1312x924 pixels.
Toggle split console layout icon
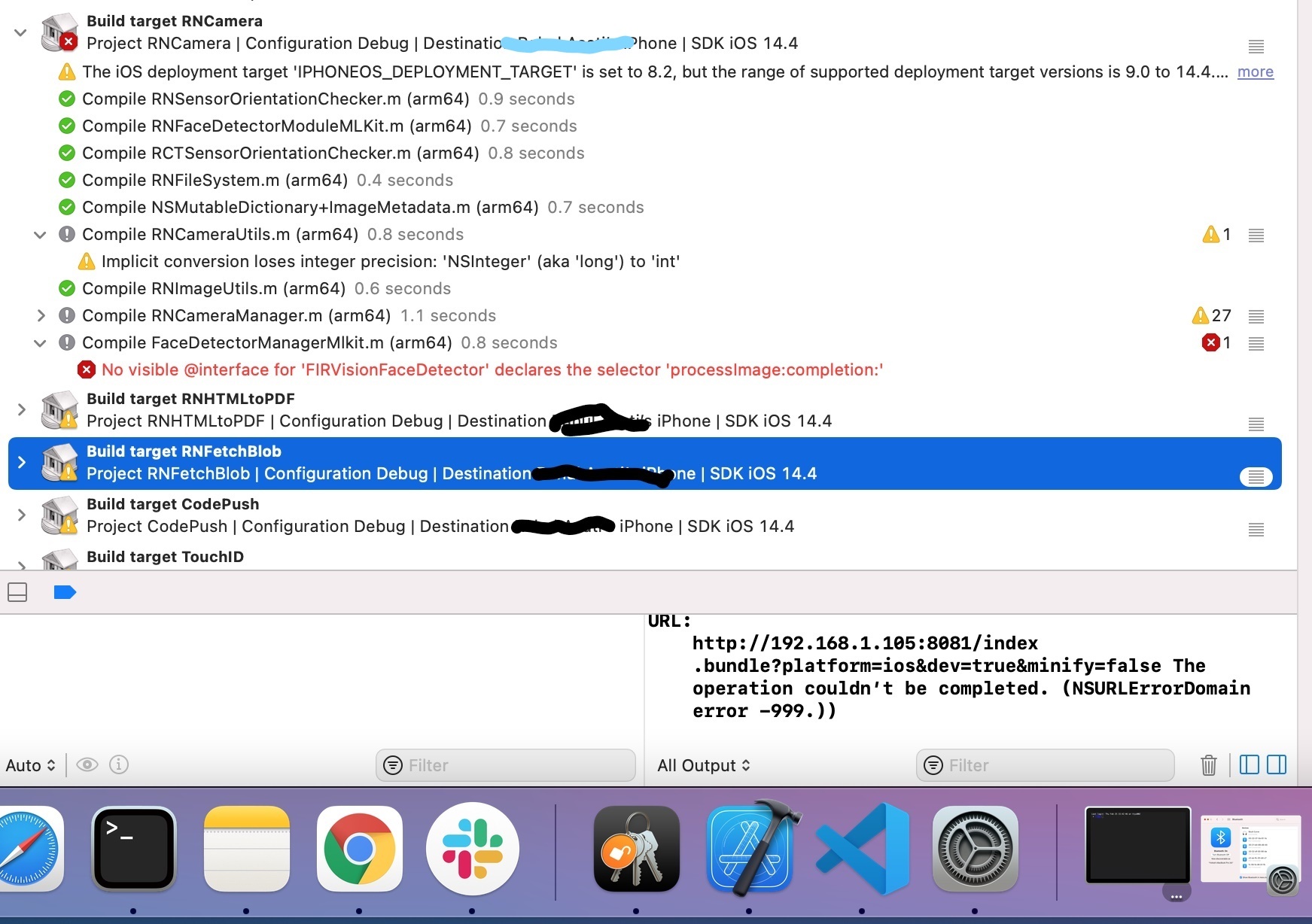point(1277,765)
